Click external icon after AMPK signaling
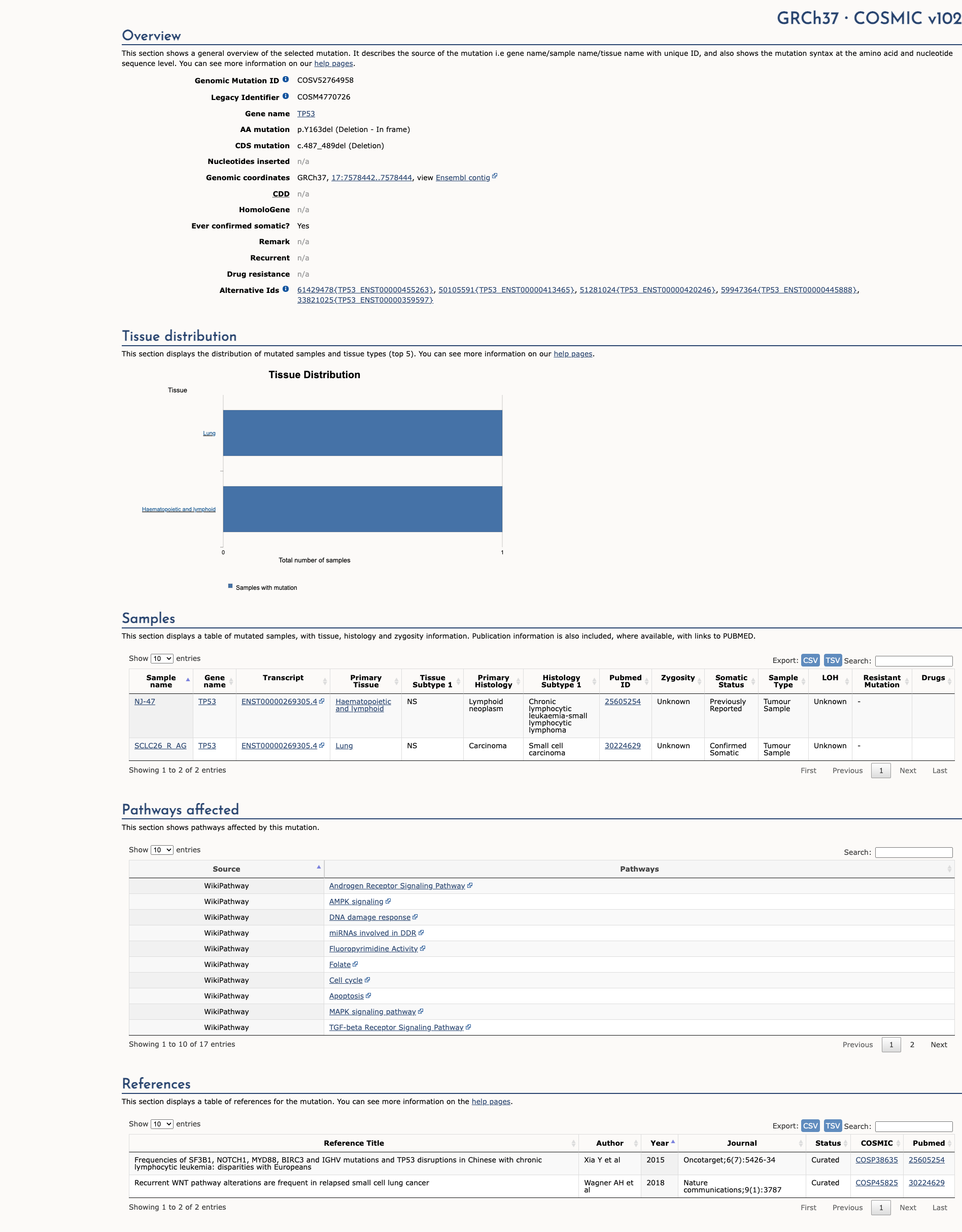962x1232 pixels. click(388, 902)
